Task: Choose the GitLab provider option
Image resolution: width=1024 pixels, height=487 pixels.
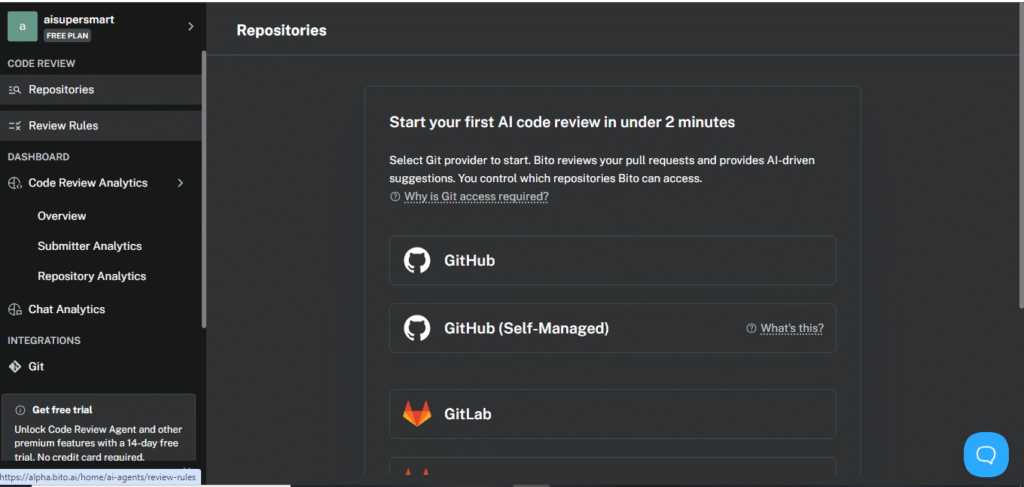Action: pyautogui.click(x=613, y=414)
